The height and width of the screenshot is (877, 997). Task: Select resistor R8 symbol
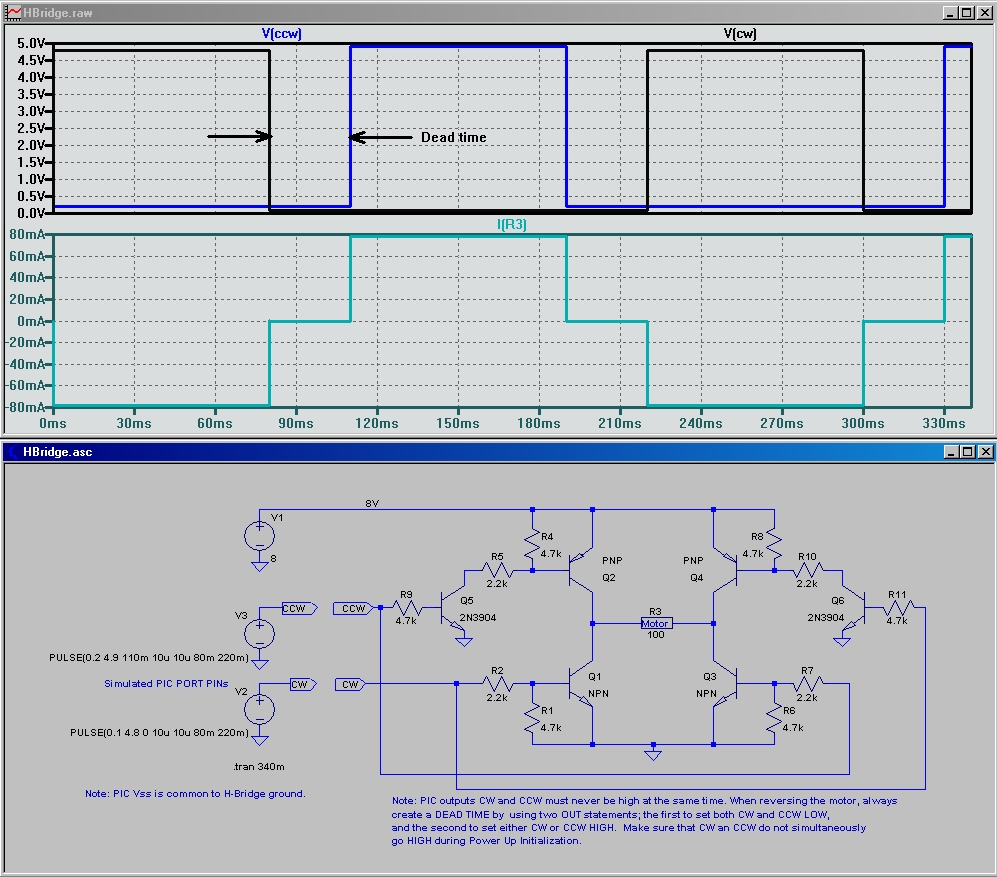[774, 542]
